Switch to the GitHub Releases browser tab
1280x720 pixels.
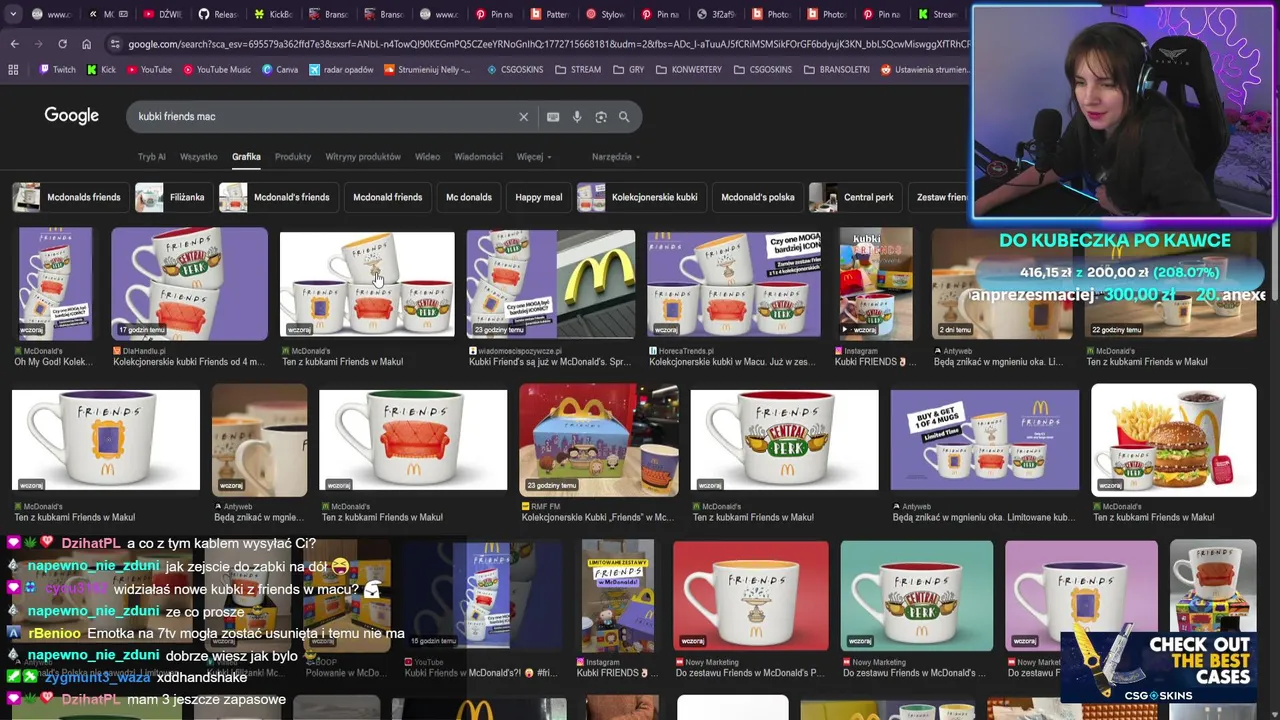[x=217, y=14]
